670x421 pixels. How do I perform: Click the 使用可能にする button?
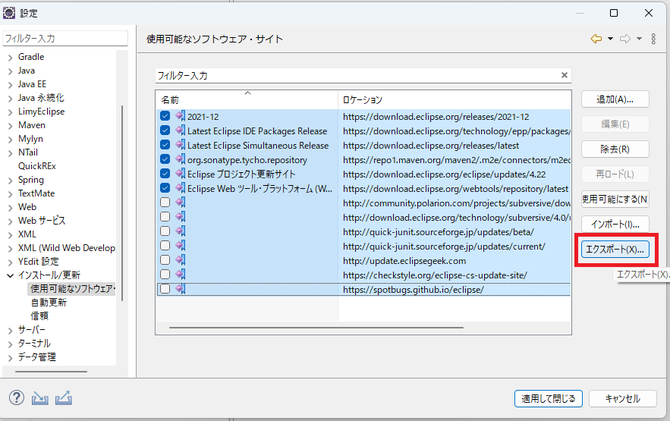coord(615,199)
